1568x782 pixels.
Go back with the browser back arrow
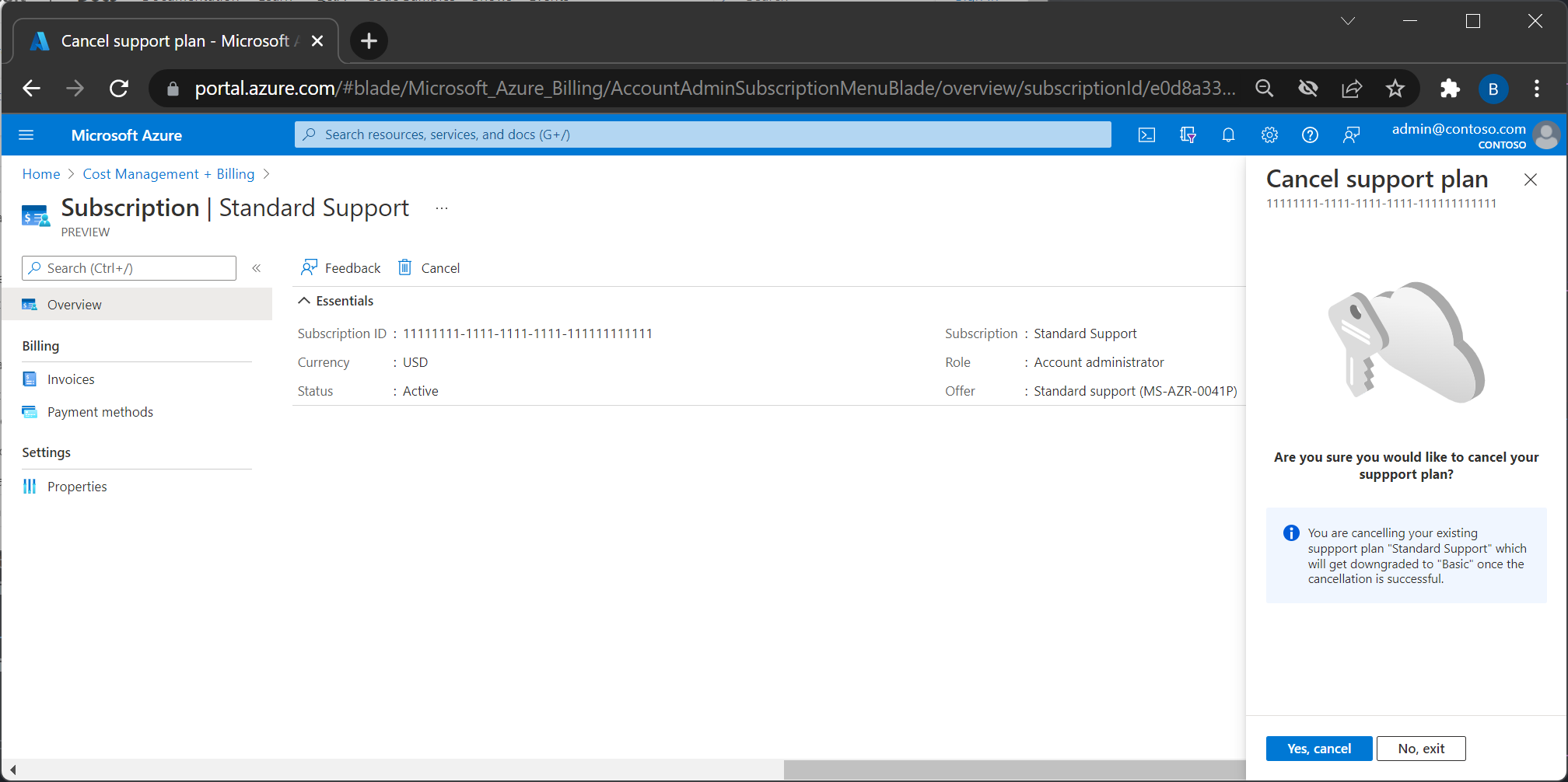pos(31,89)
